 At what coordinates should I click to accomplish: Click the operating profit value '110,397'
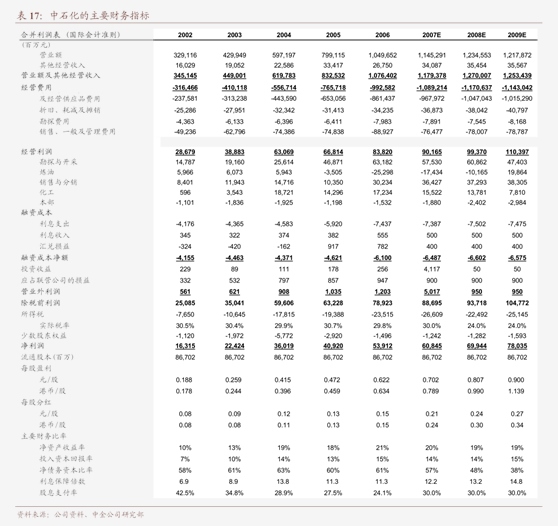[x=517, y=152]
